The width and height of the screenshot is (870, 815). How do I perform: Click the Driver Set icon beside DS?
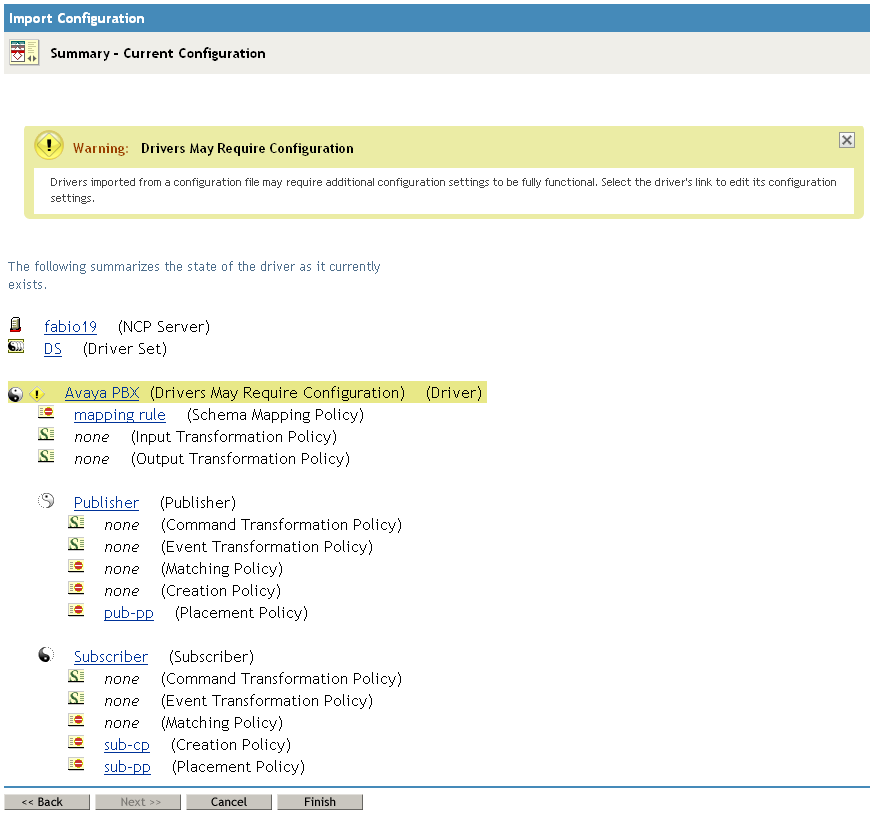click(15, 347)
